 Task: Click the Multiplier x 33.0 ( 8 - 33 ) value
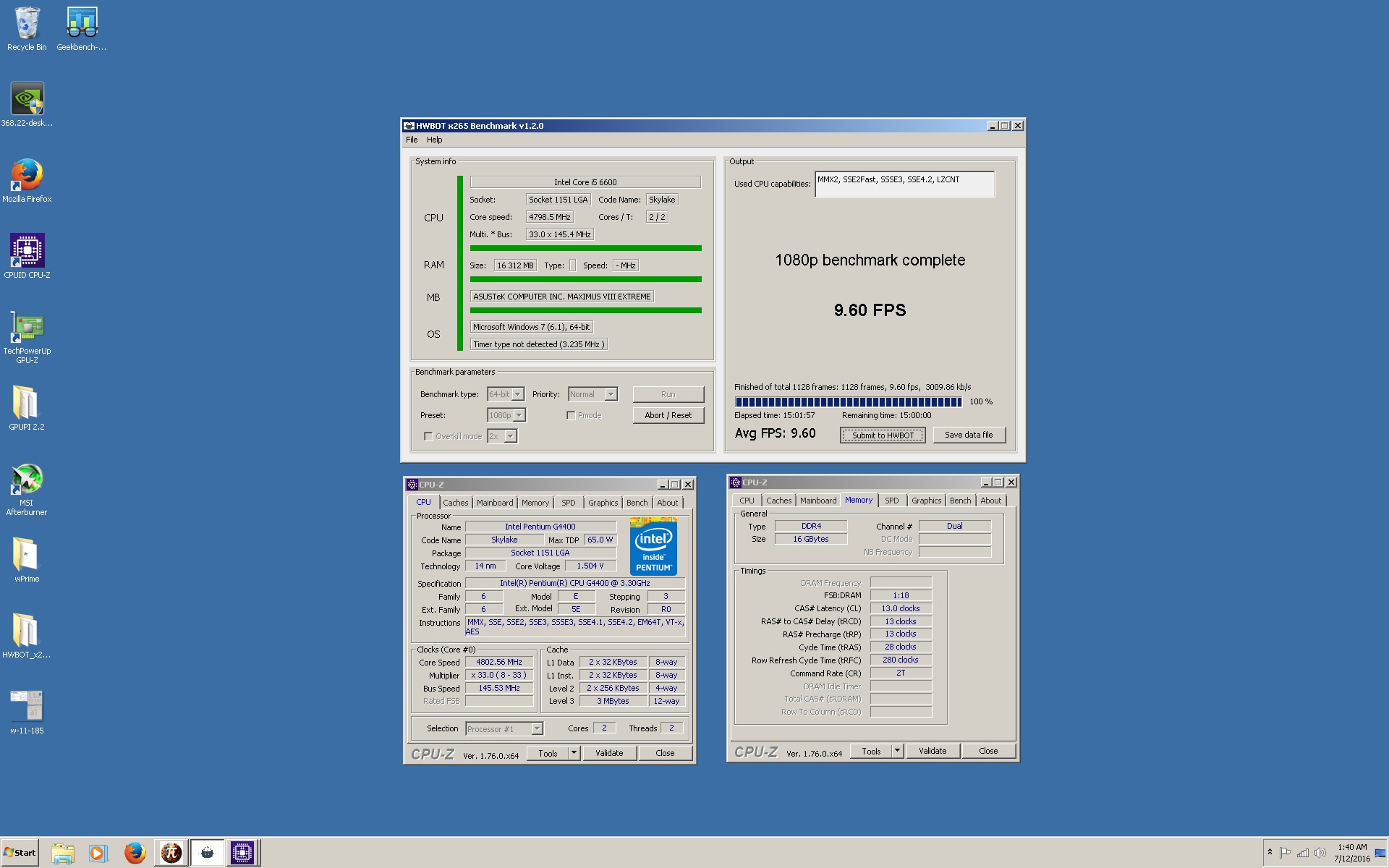click(499, 675)
